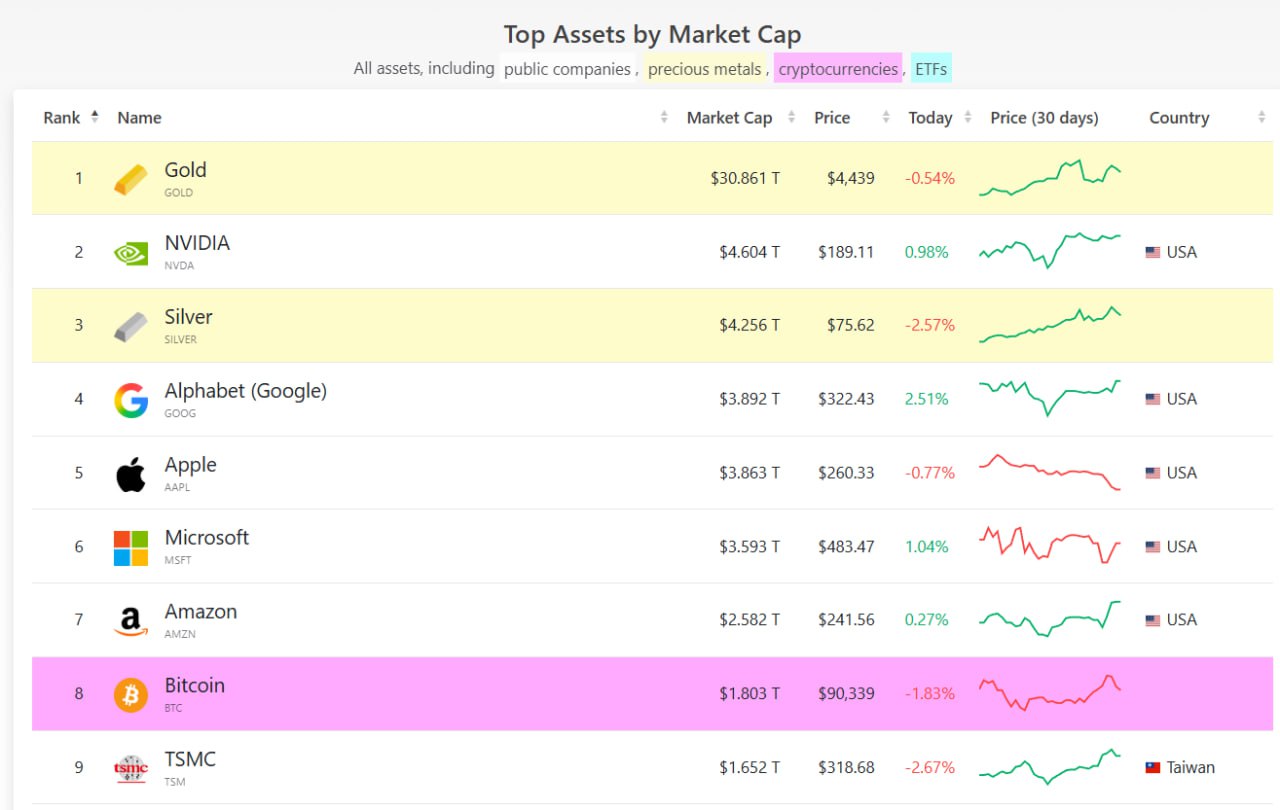The height and width of the screenshot is (810, 1280).
Task: Filter by cryptocurrencies tag
Action: 838,69
